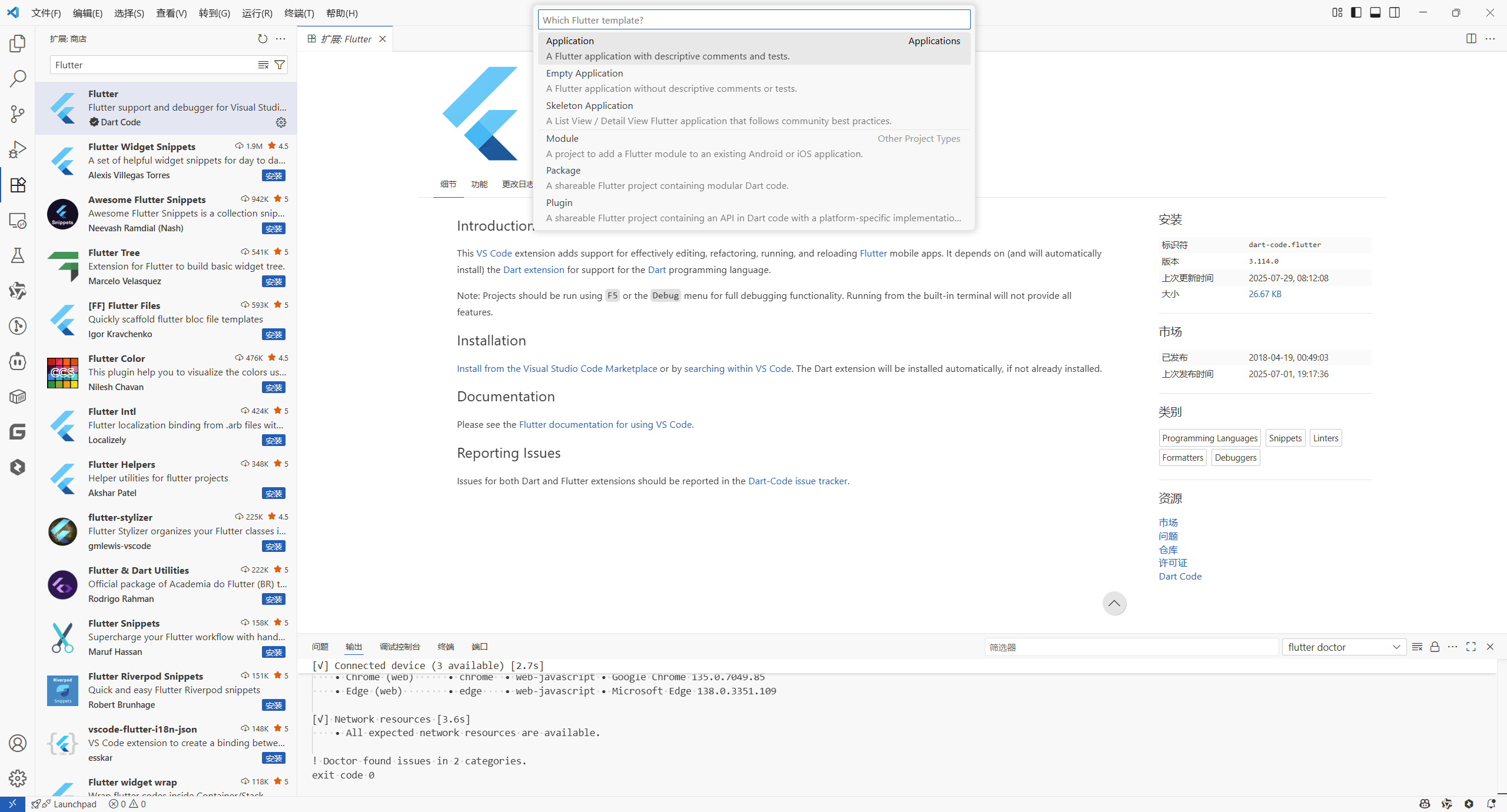Open 帮助(H) menu

341,13
